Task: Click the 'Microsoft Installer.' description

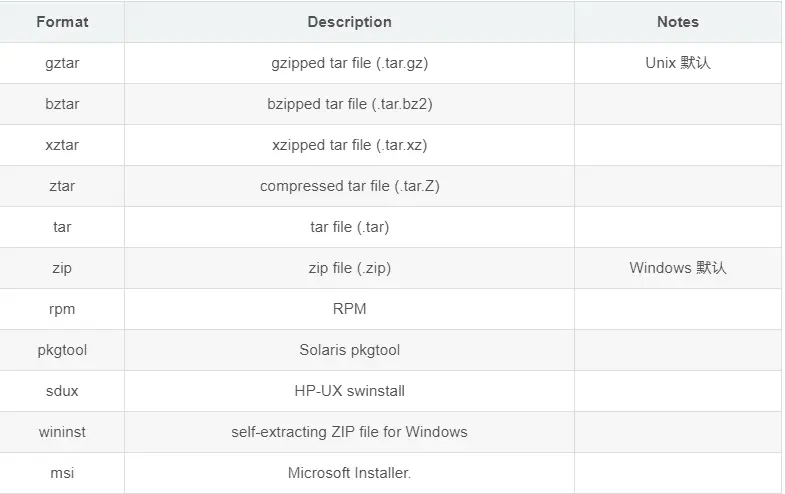Action: coord(349,473)
